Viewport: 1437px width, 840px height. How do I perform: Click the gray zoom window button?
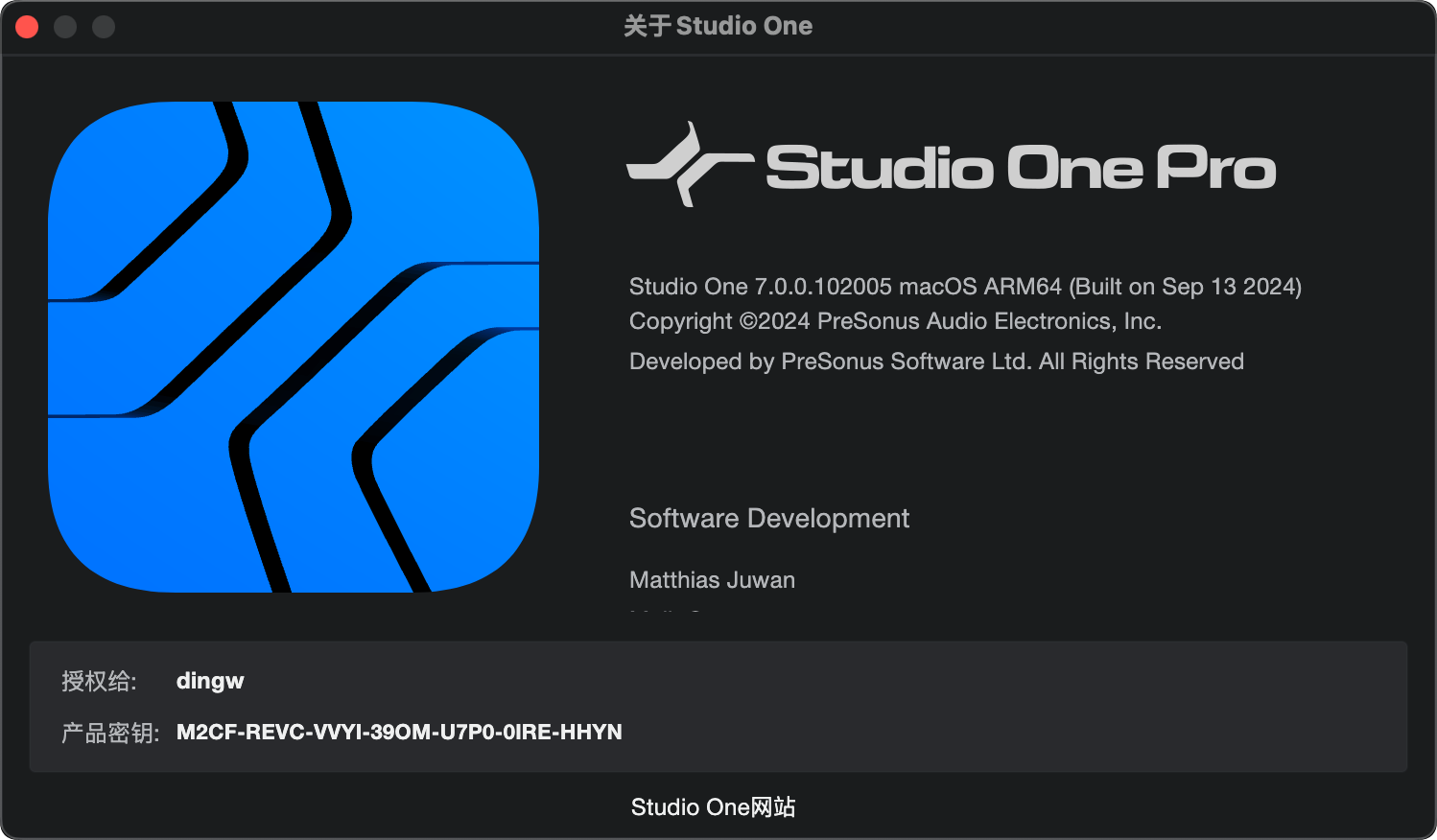click(x=104, y=27)
